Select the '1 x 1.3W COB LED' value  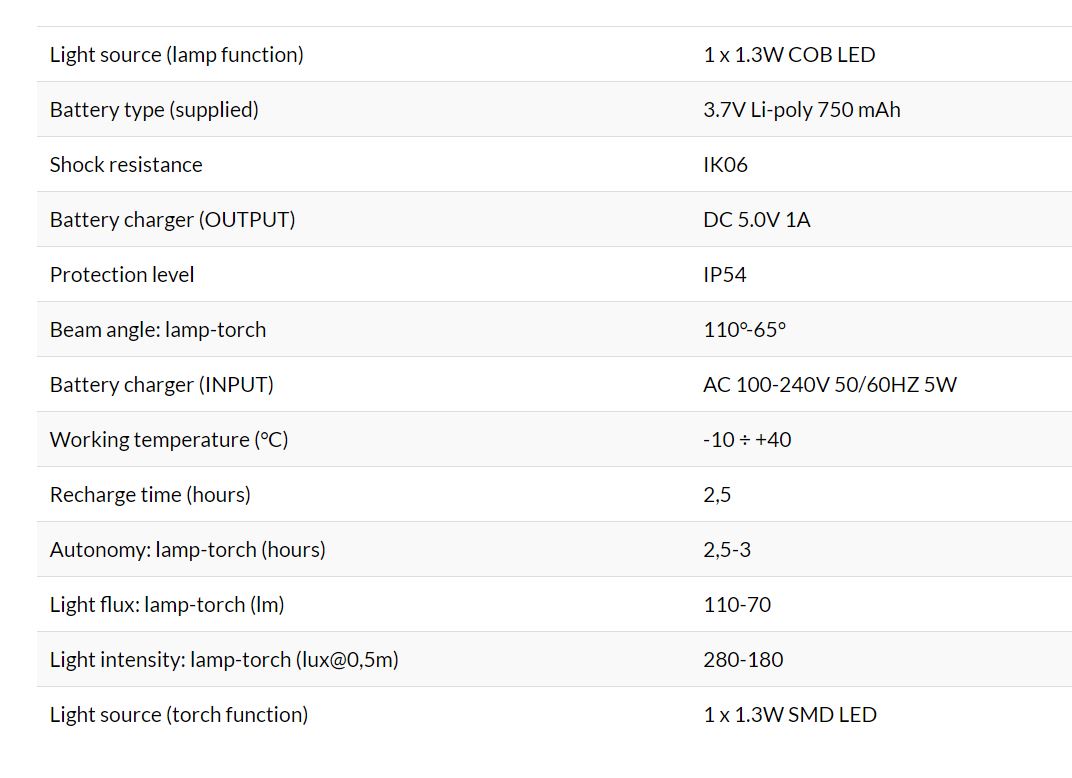789,55
